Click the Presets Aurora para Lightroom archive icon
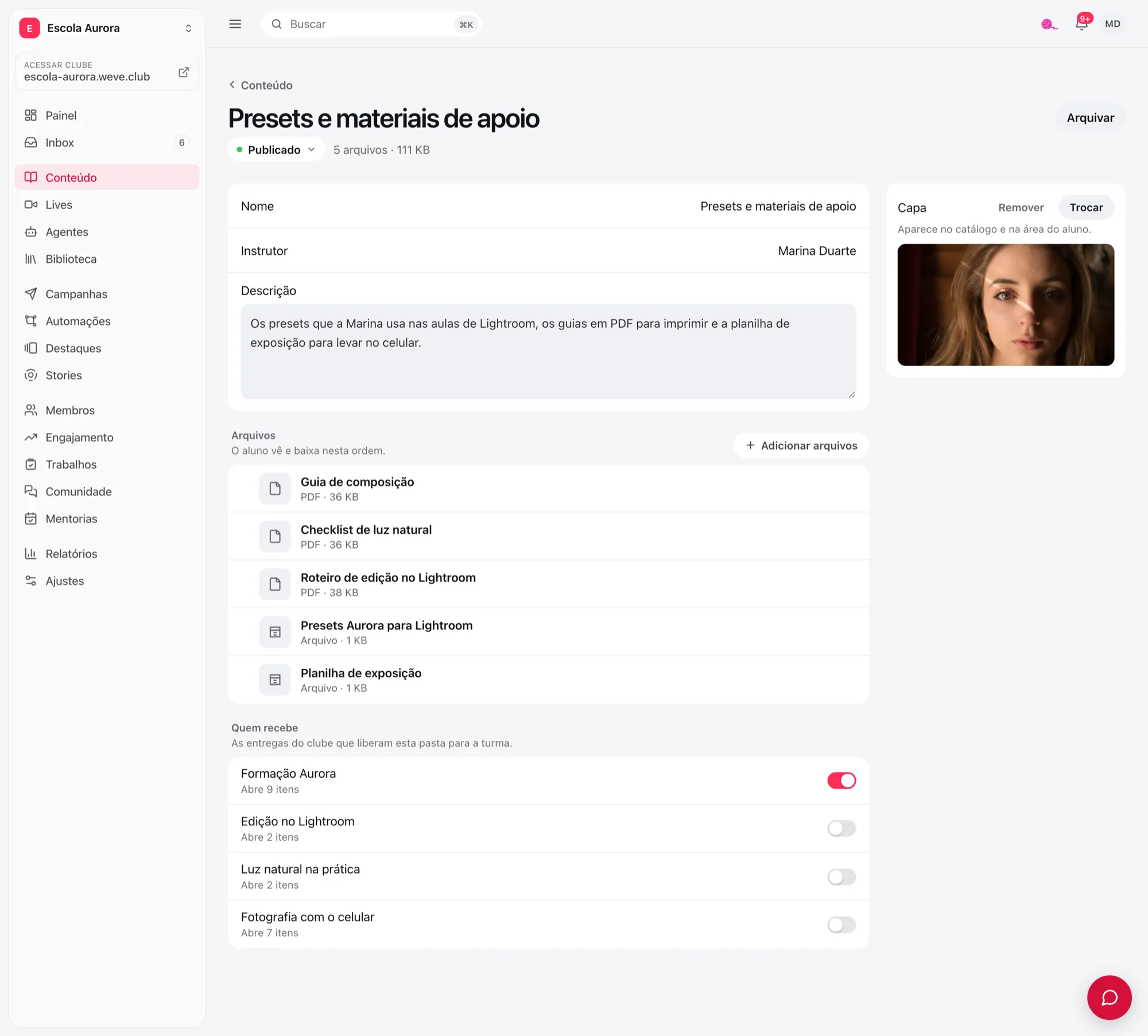1148x1036 pixels. tap(275, 632)
